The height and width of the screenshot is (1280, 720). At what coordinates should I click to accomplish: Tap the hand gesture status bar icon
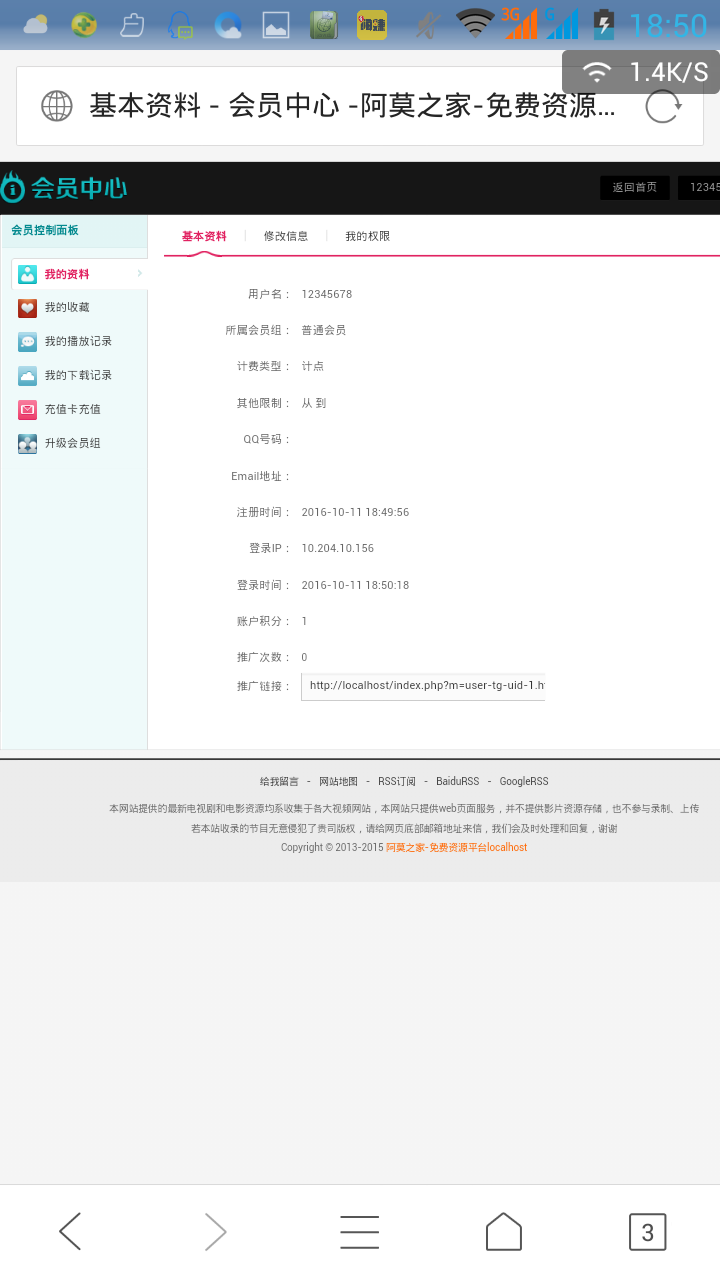tap(132, 25)
